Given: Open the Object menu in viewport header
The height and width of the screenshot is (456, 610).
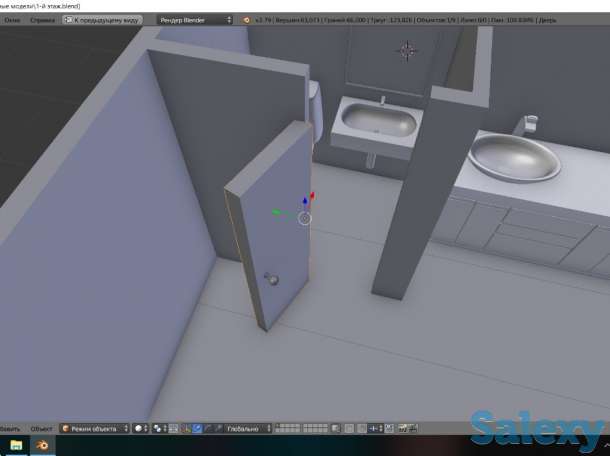Looking at the screenshot, I should click(40, 429).
